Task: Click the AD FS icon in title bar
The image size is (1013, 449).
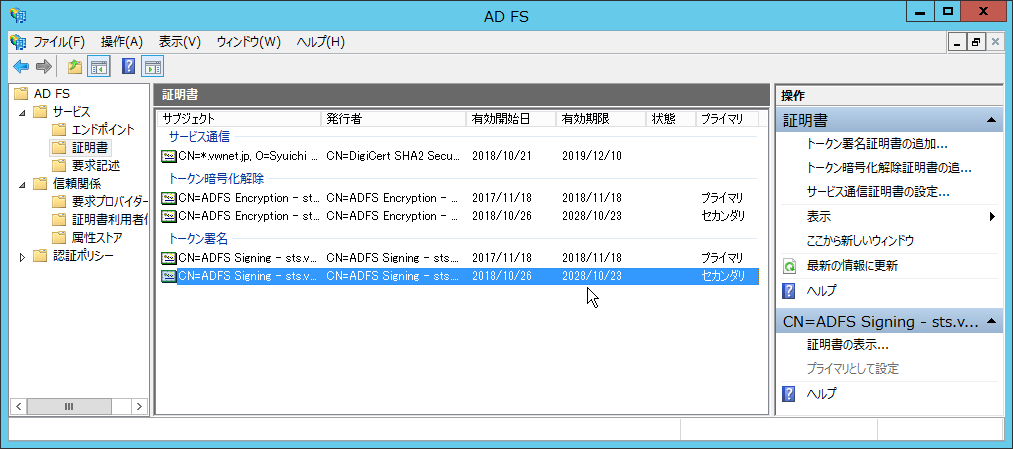Action: (x=18, y=16)
